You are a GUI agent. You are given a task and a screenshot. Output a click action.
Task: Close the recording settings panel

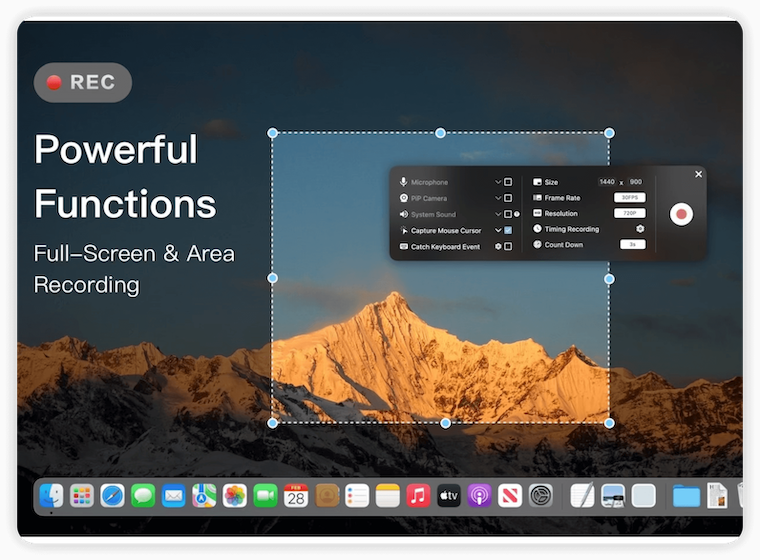point(698,175)
